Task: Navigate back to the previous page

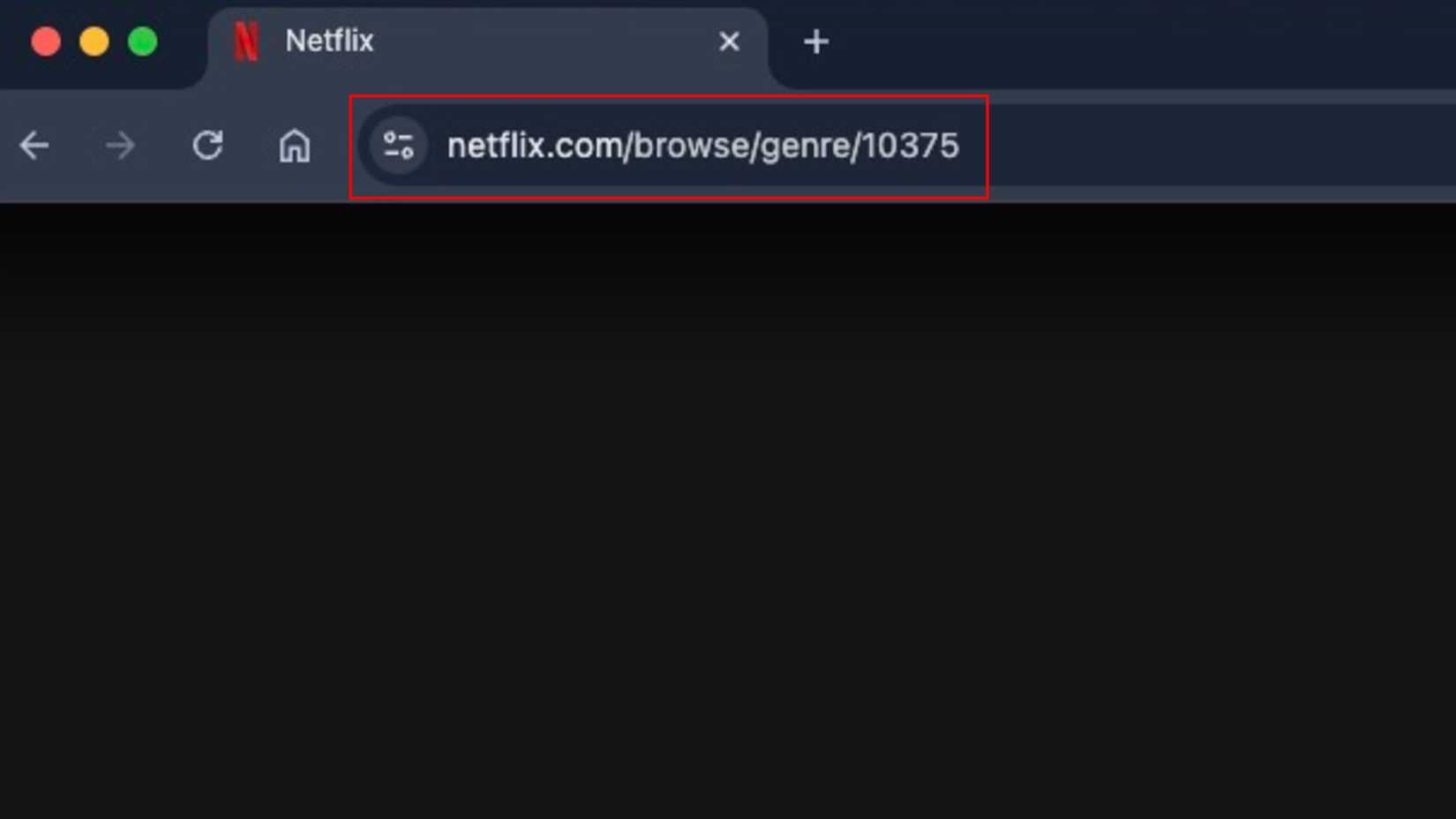Action: pyautogui.click(x=34, y=147)
